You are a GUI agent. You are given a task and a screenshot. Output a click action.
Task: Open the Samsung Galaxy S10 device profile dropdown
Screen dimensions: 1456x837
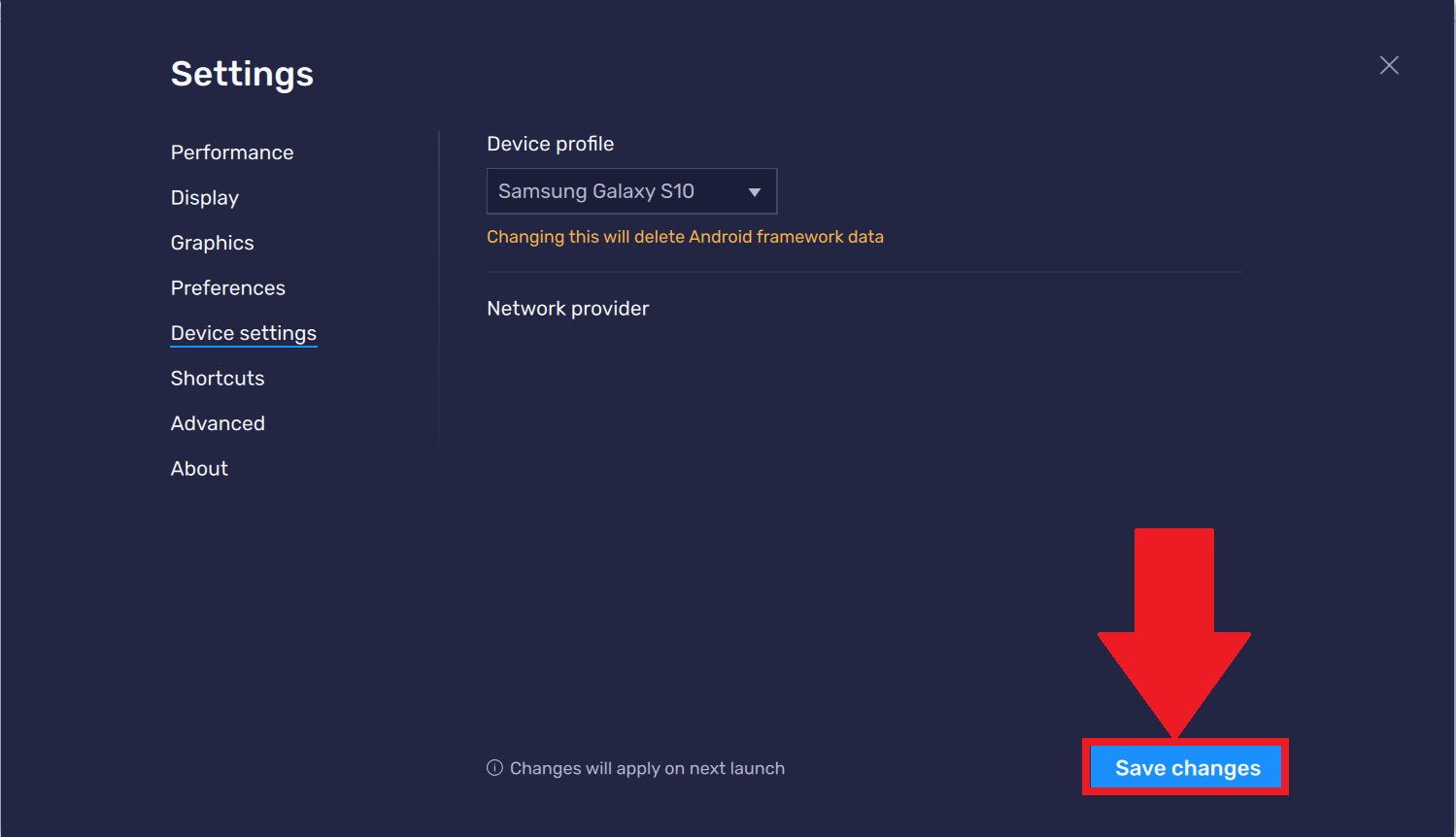pos(631,191)
